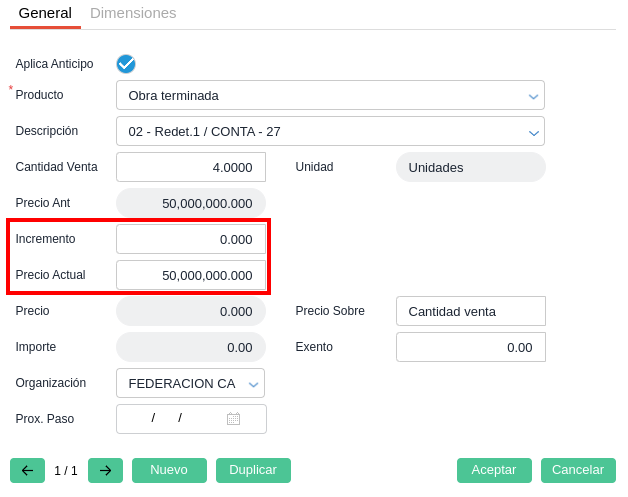
Task: Click the Unidad field showing Unidades
Action: [470, 167]
